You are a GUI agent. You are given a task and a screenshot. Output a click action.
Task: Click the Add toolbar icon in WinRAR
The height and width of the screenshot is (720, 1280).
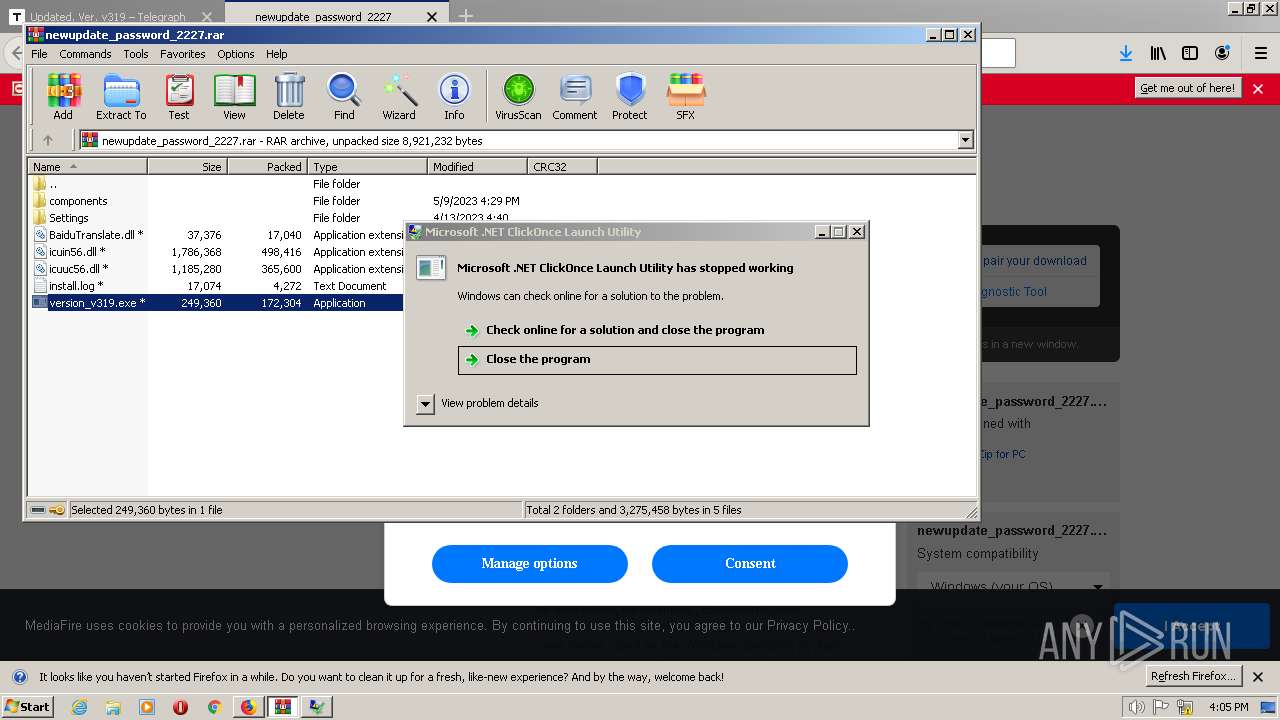pyautogui.click(x=63, y=97)
